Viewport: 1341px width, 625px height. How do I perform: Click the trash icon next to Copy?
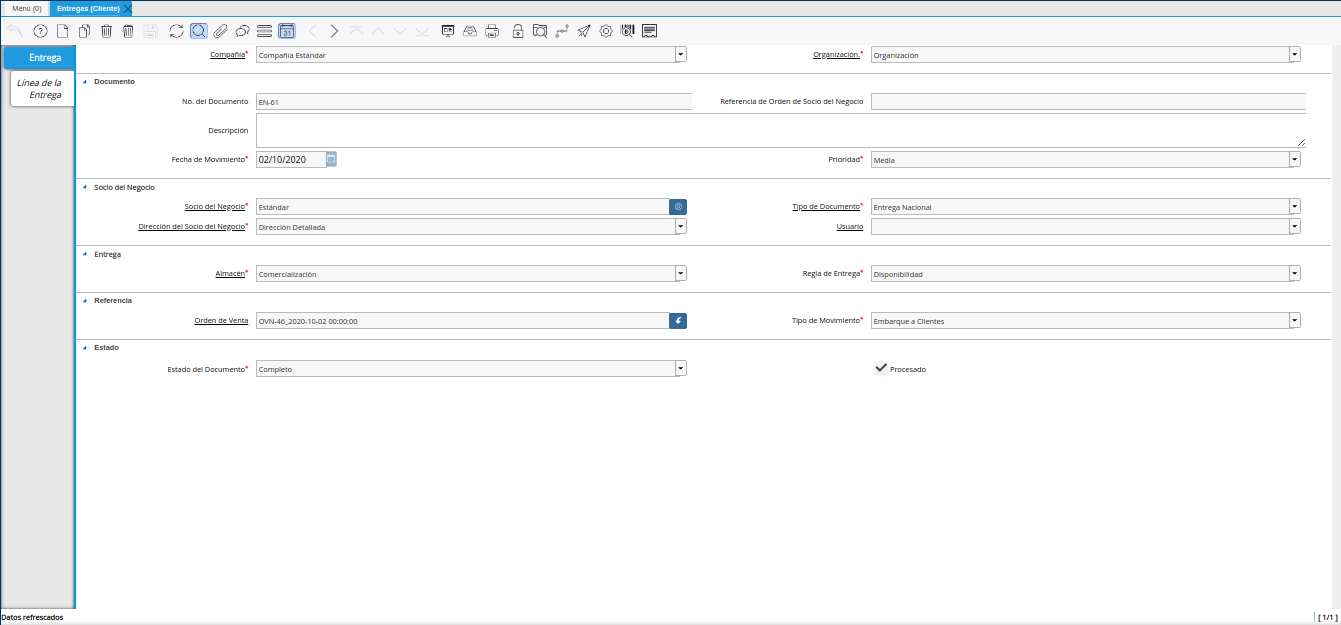pos(106,31)
